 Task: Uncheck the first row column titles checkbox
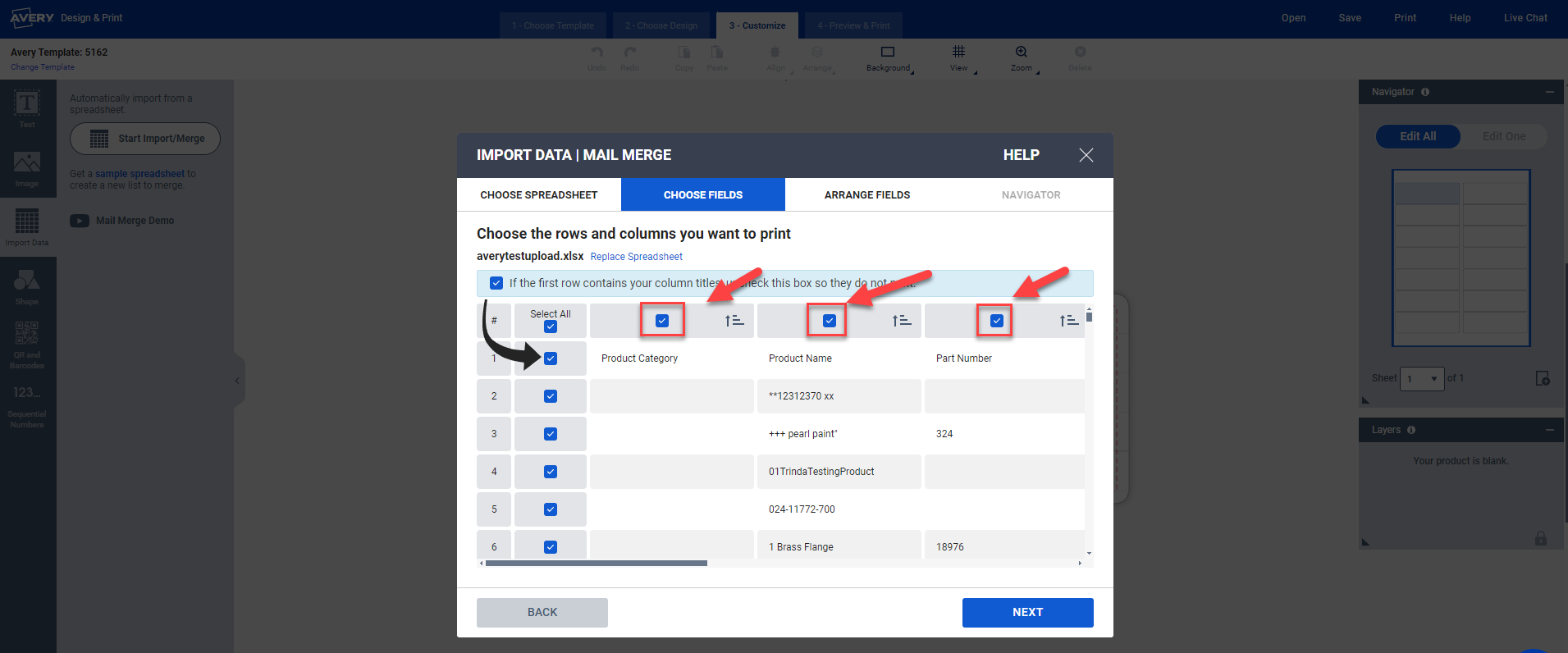496,283
